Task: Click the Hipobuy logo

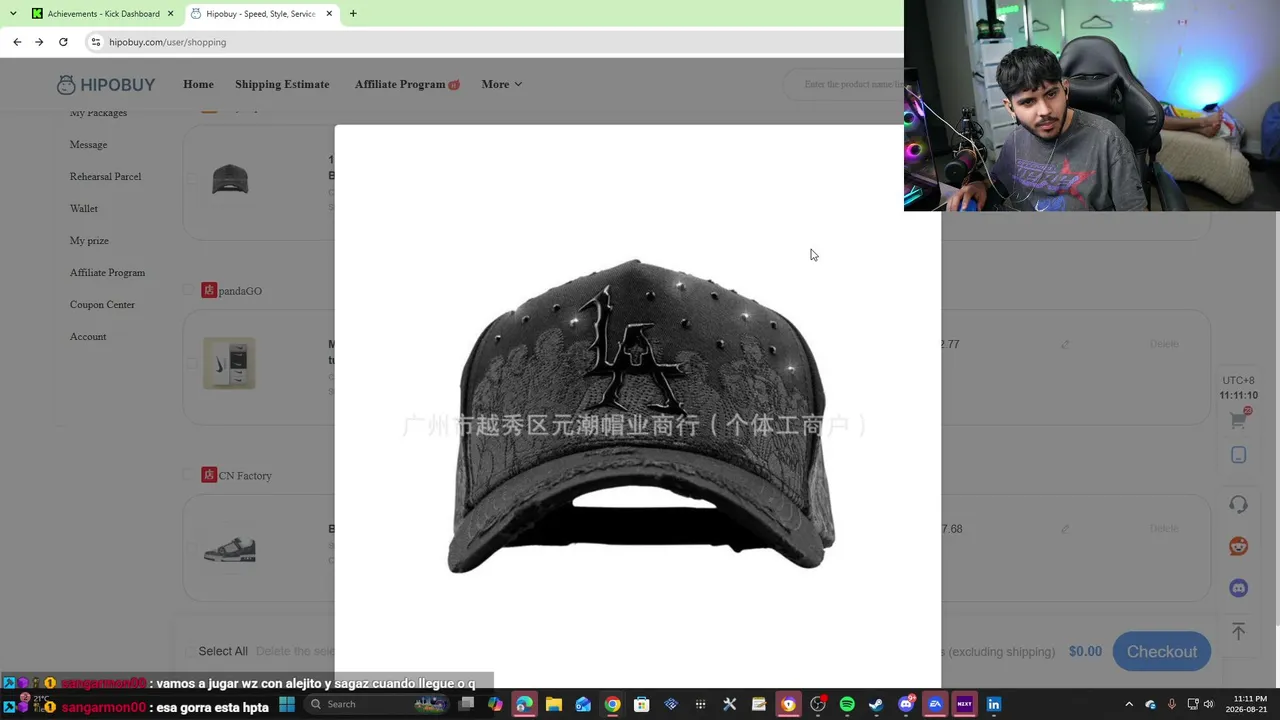Action: [x=106, y=84]
